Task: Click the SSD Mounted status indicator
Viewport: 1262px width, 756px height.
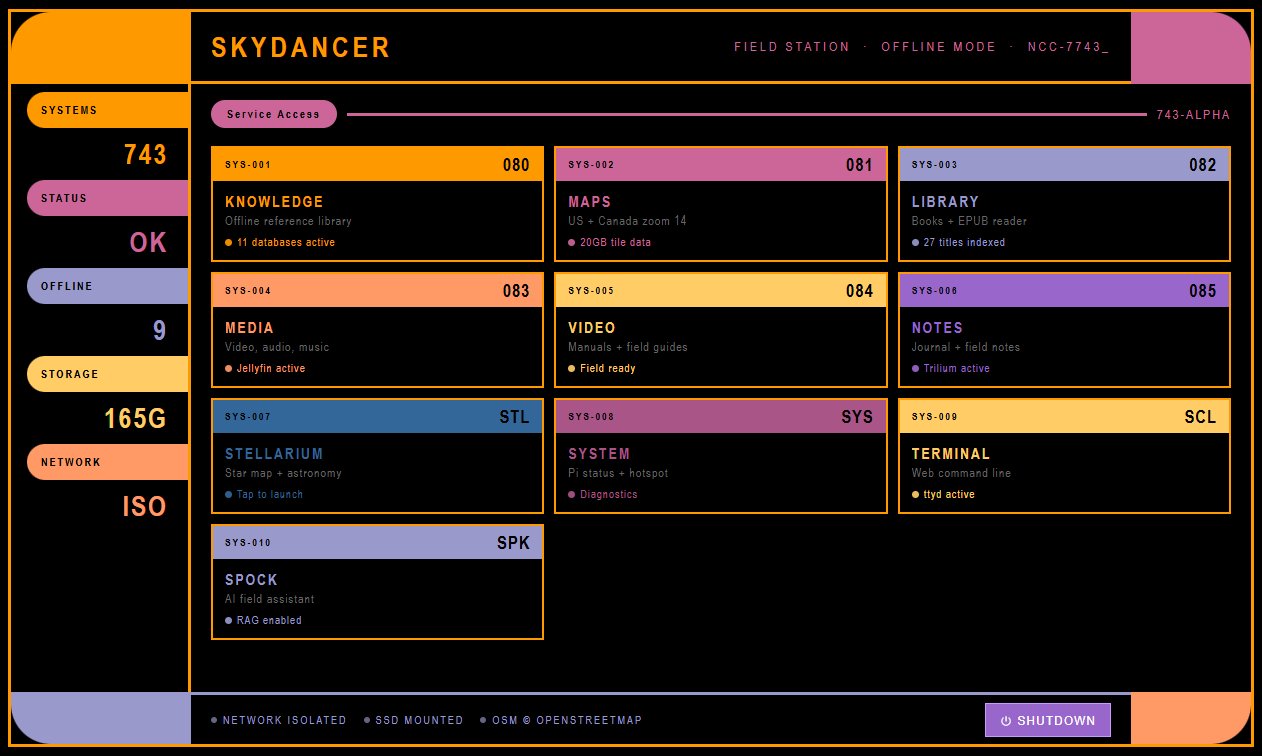Action: [x=414, y=720]
